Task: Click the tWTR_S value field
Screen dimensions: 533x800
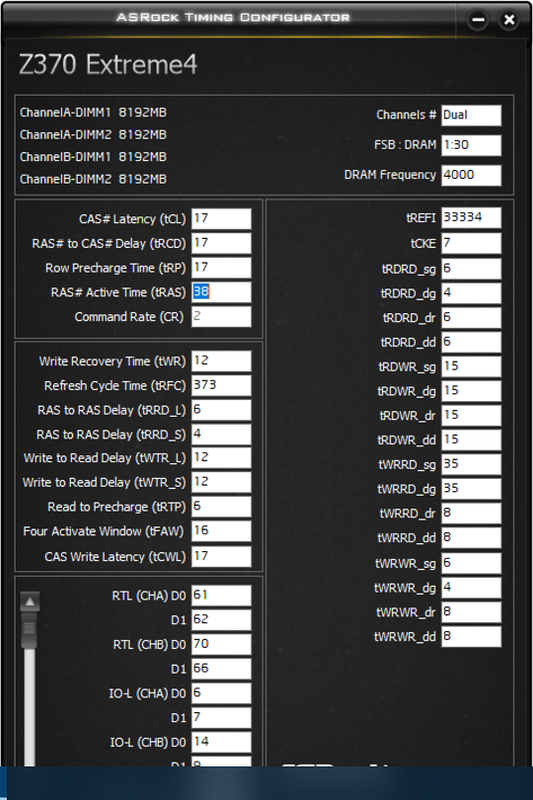Action: point(221,483)
